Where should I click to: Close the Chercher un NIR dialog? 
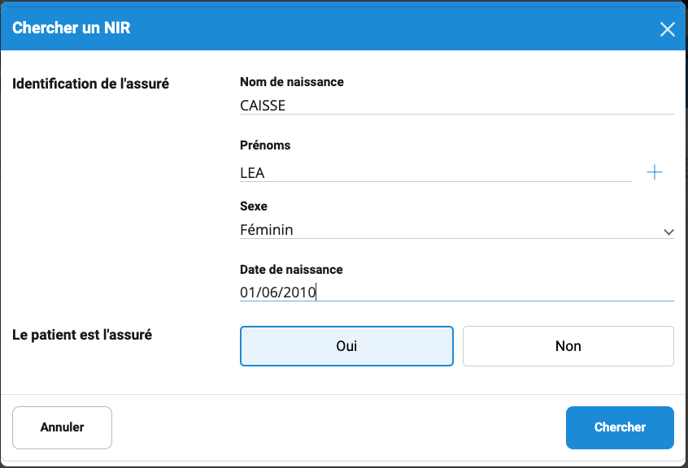point(667,29)
